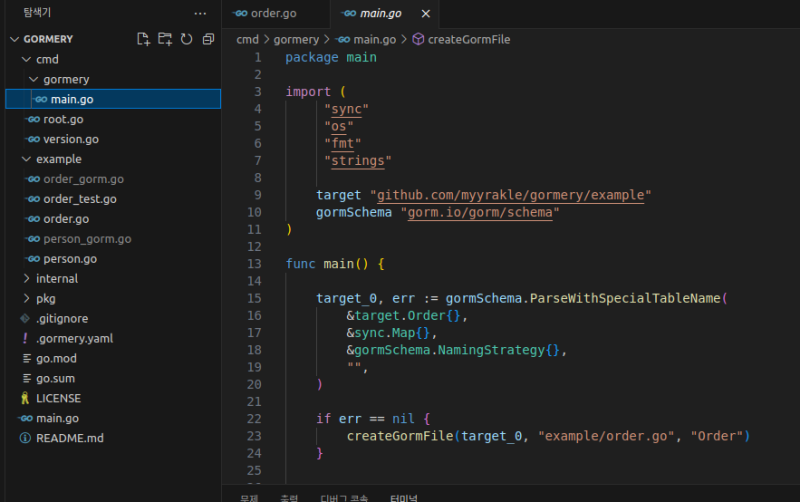Viewport: 800px width, 502px height.
Task: Click the New Folder icon in explorer header
Action: [x=165, y=39]
